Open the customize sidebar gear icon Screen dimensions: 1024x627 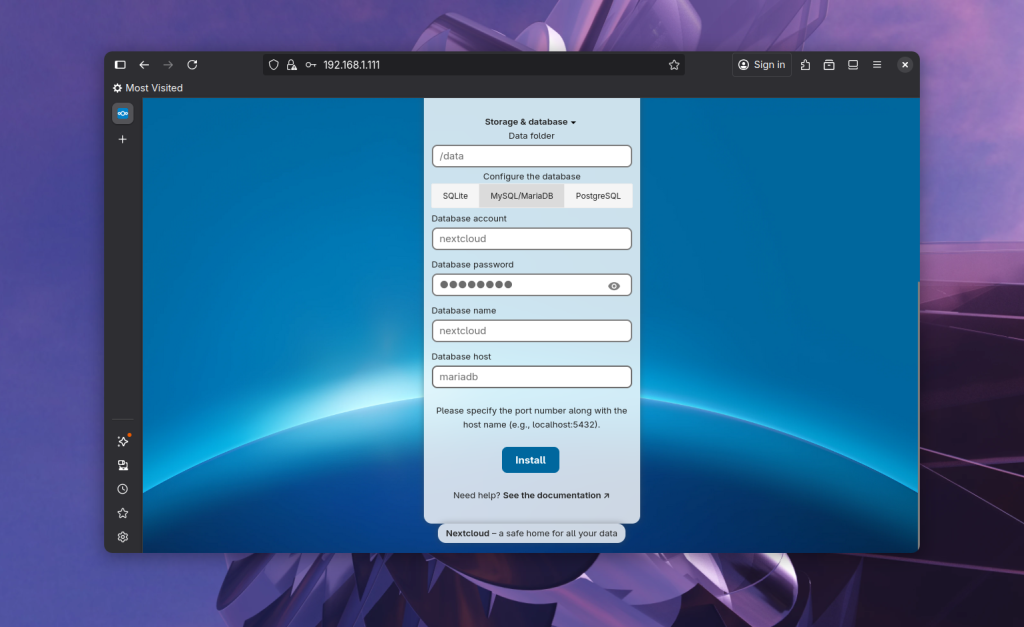pyautogui.click(x=123, y=537)
